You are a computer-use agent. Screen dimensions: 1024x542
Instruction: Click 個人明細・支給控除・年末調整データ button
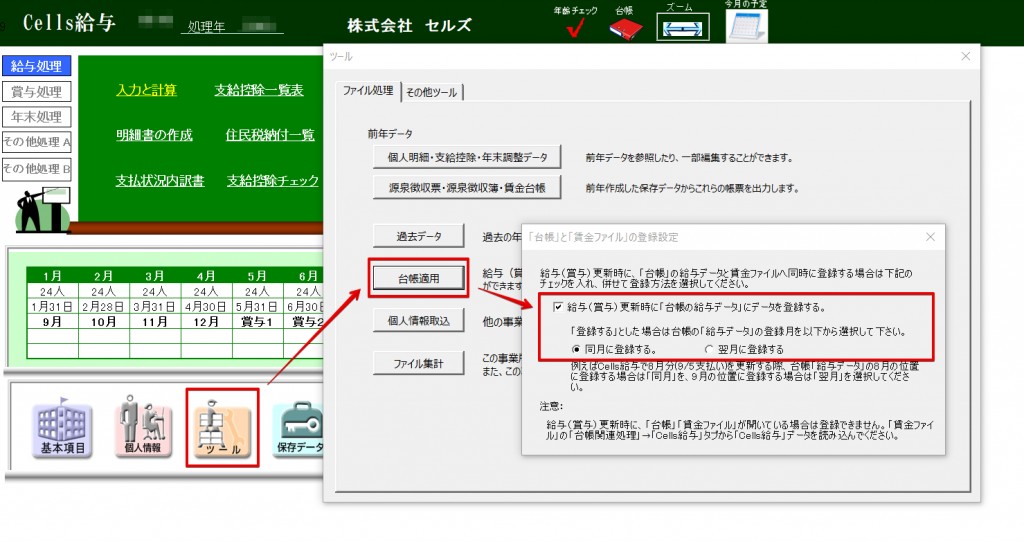coord(467,157)
